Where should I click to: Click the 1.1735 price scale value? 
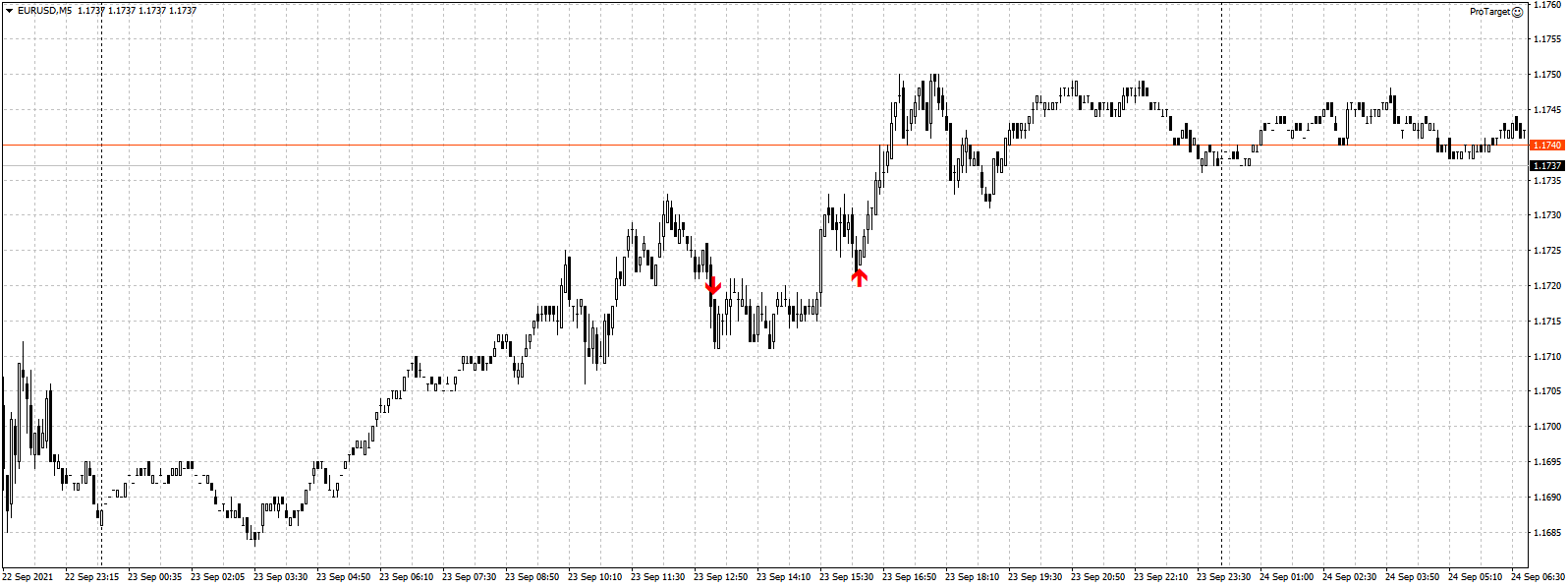pos(1547,181)
